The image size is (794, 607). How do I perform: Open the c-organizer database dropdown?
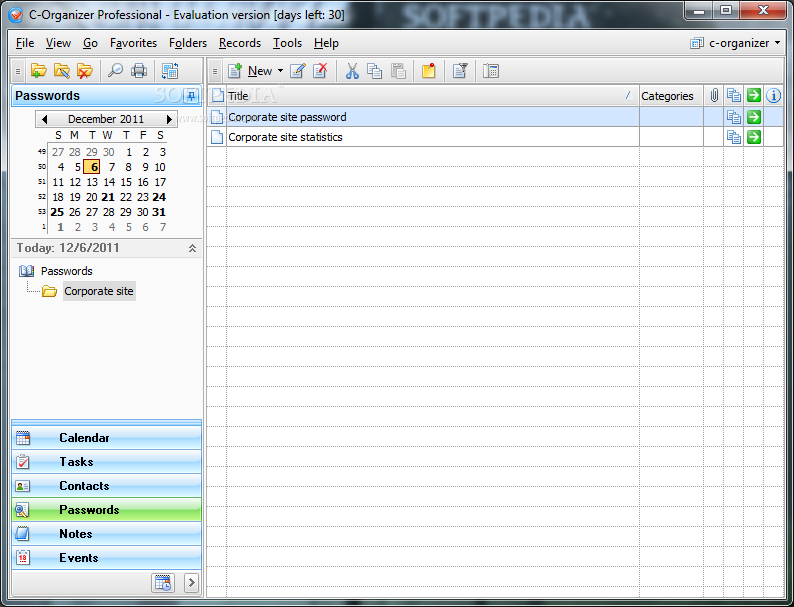[x=735, y=43]
